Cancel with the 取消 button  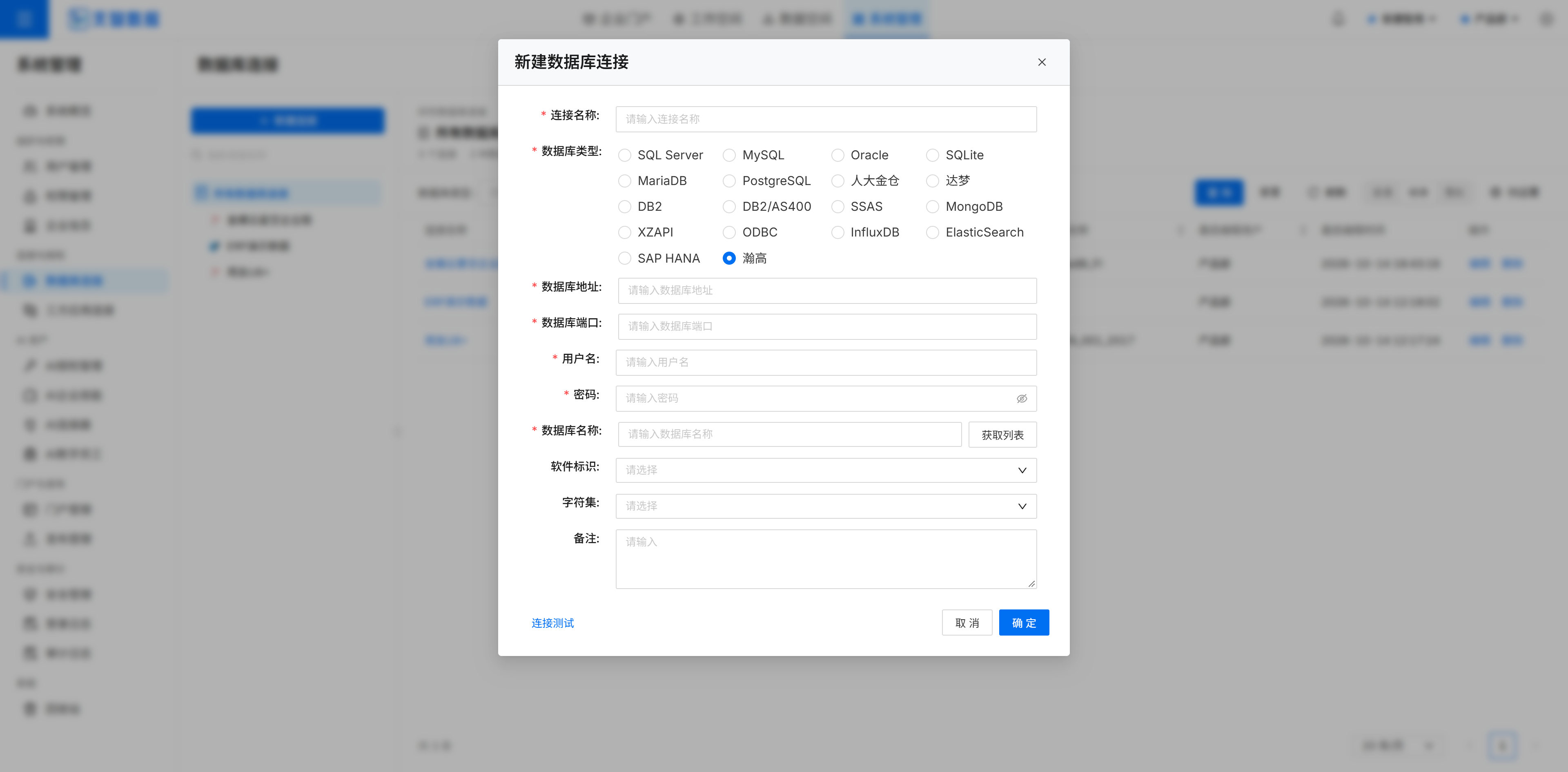tap(967, 623)
